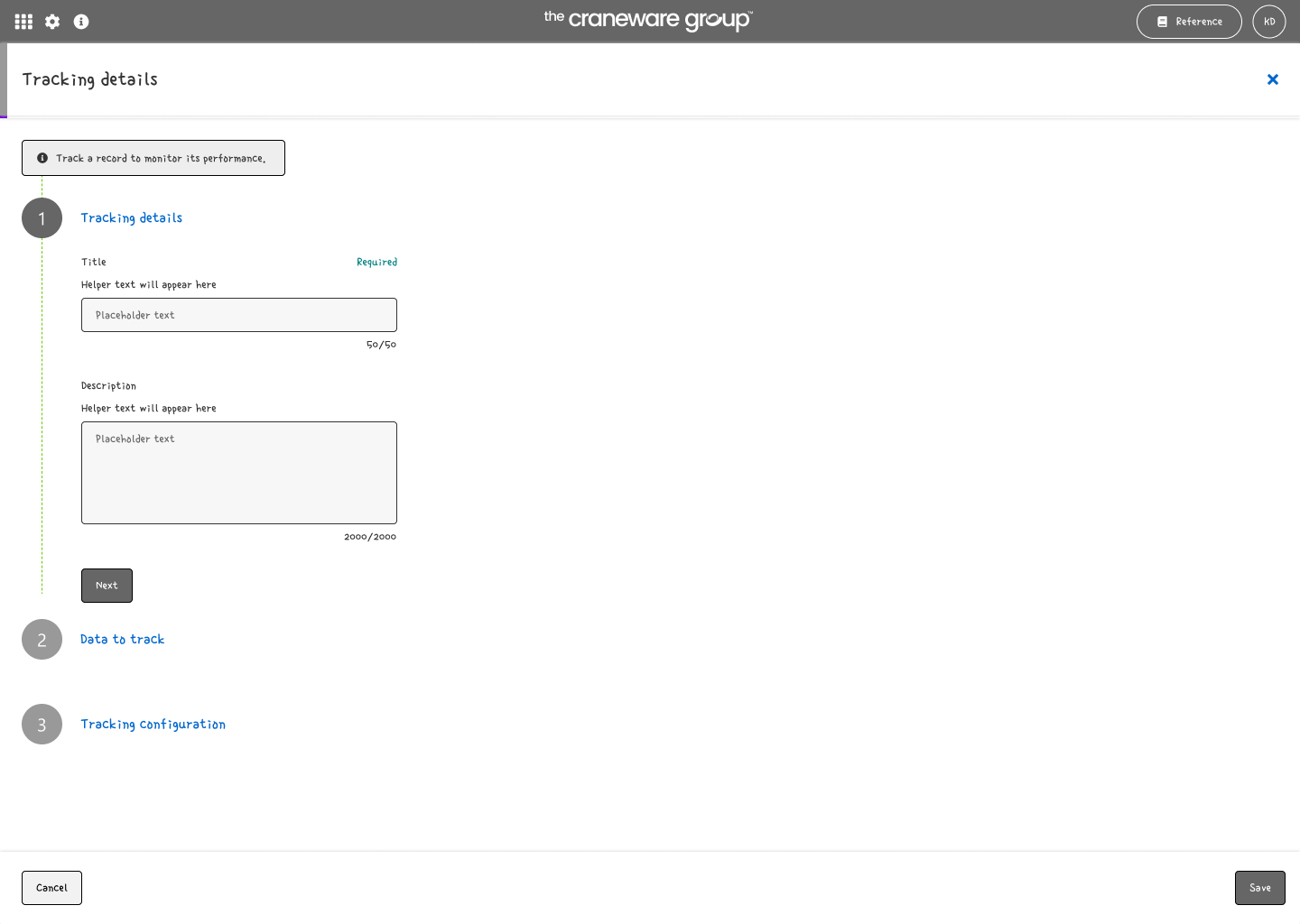Image resolution: width=1300 pixels, height=924 pixels.
Task: Click the 'Title' field label
Action: tap(94, 263)
